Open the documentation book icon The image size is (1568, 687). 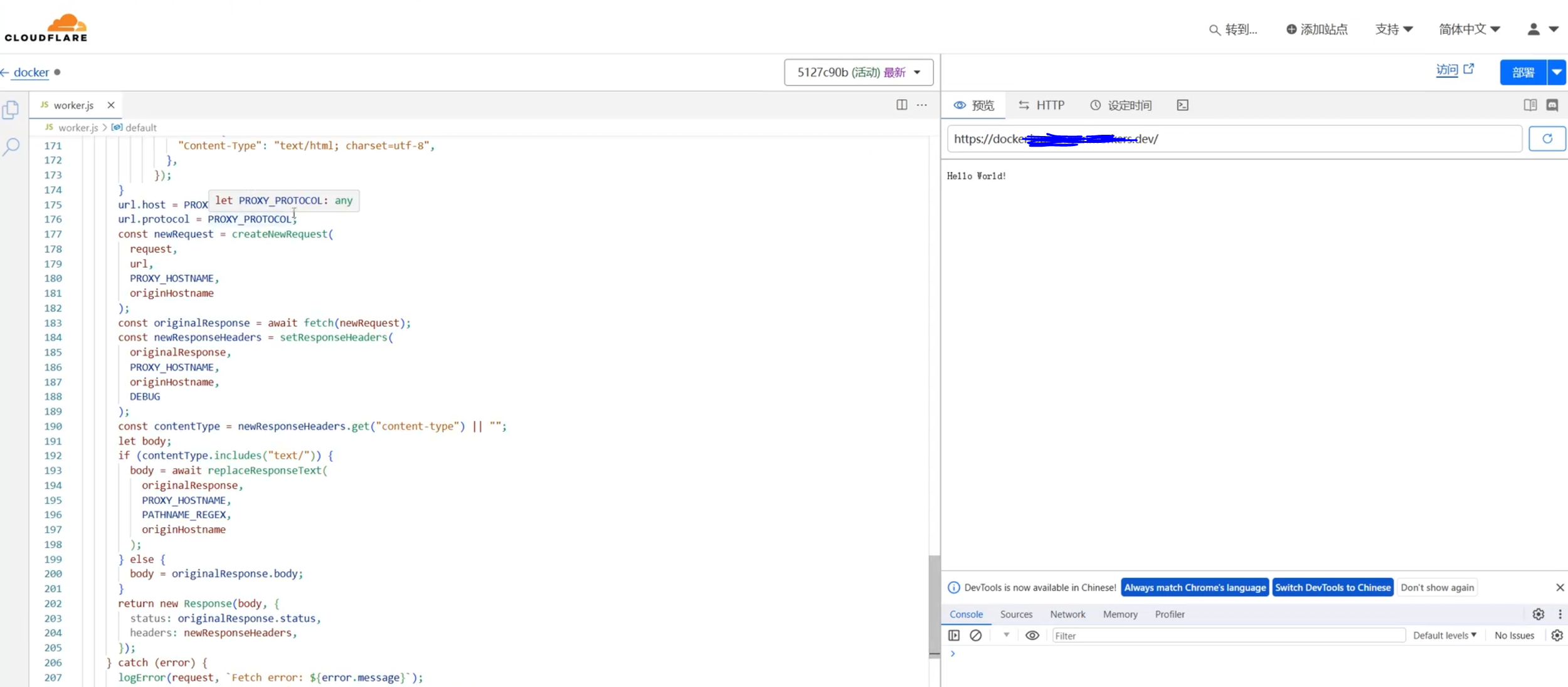(1530, 105)
